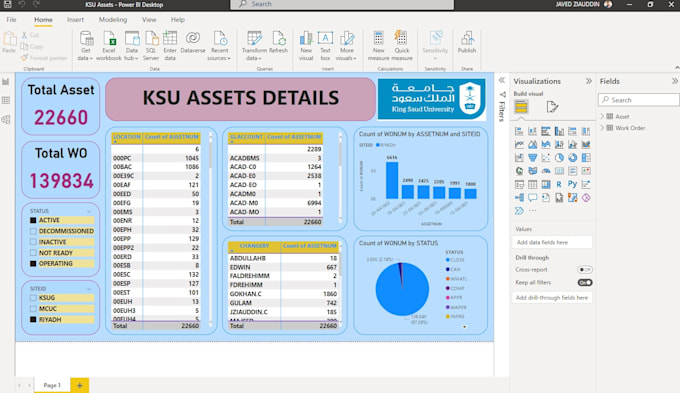The height and width of the screenshot is (393, 680).
Task: Add a Text box to report
Action: [x=325, y=46]
